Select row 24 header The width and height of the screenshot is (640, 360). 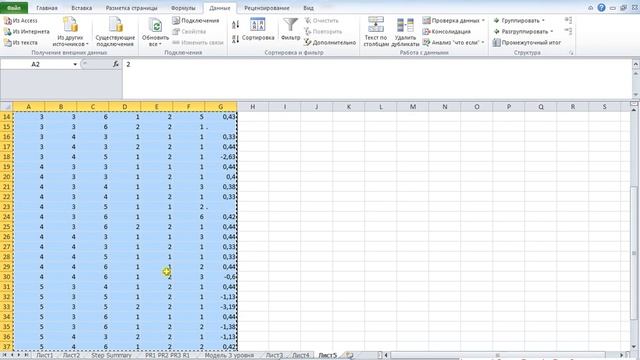pos(6,217)
